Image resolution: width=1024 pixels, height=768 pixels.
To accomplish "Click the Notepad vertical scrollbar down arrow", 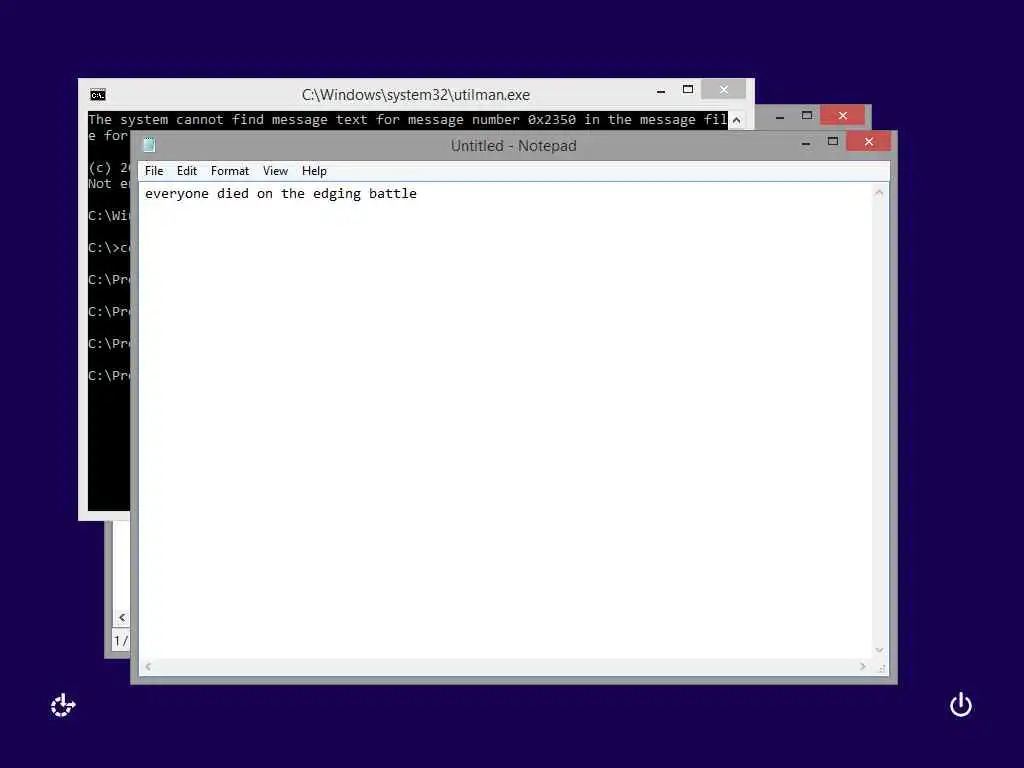I will [x=879, y=650].
